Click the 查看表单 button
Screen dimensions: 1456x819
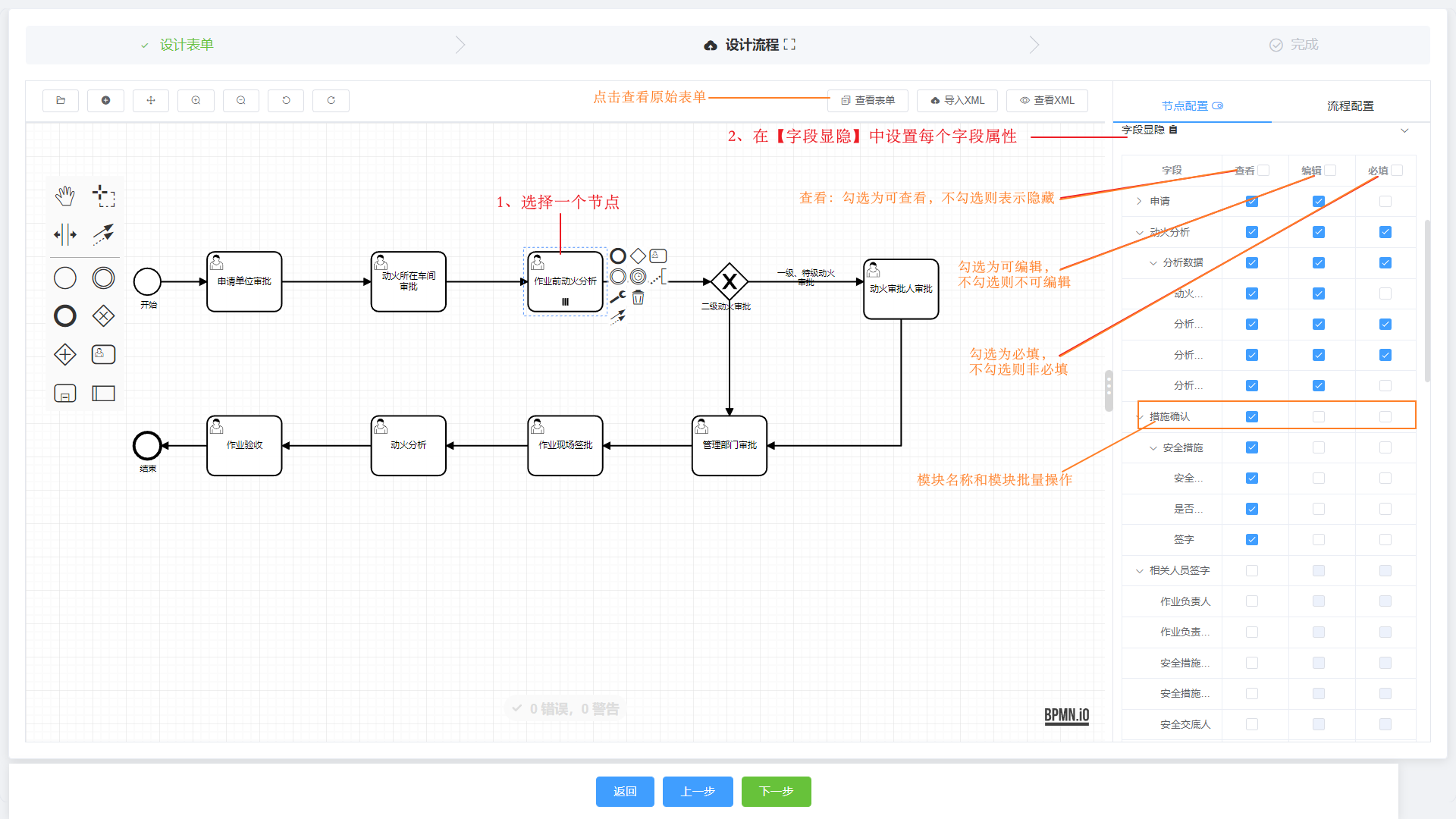[868, 100]
